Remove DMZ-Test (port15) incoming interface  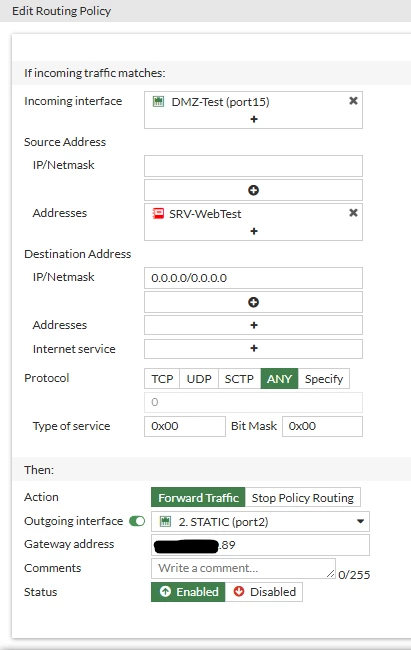(353, 101)
